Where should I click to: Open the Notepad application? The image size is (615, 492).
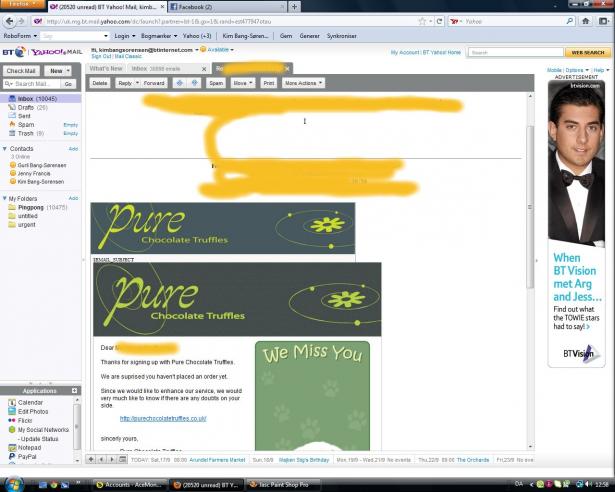pos(29,448)
